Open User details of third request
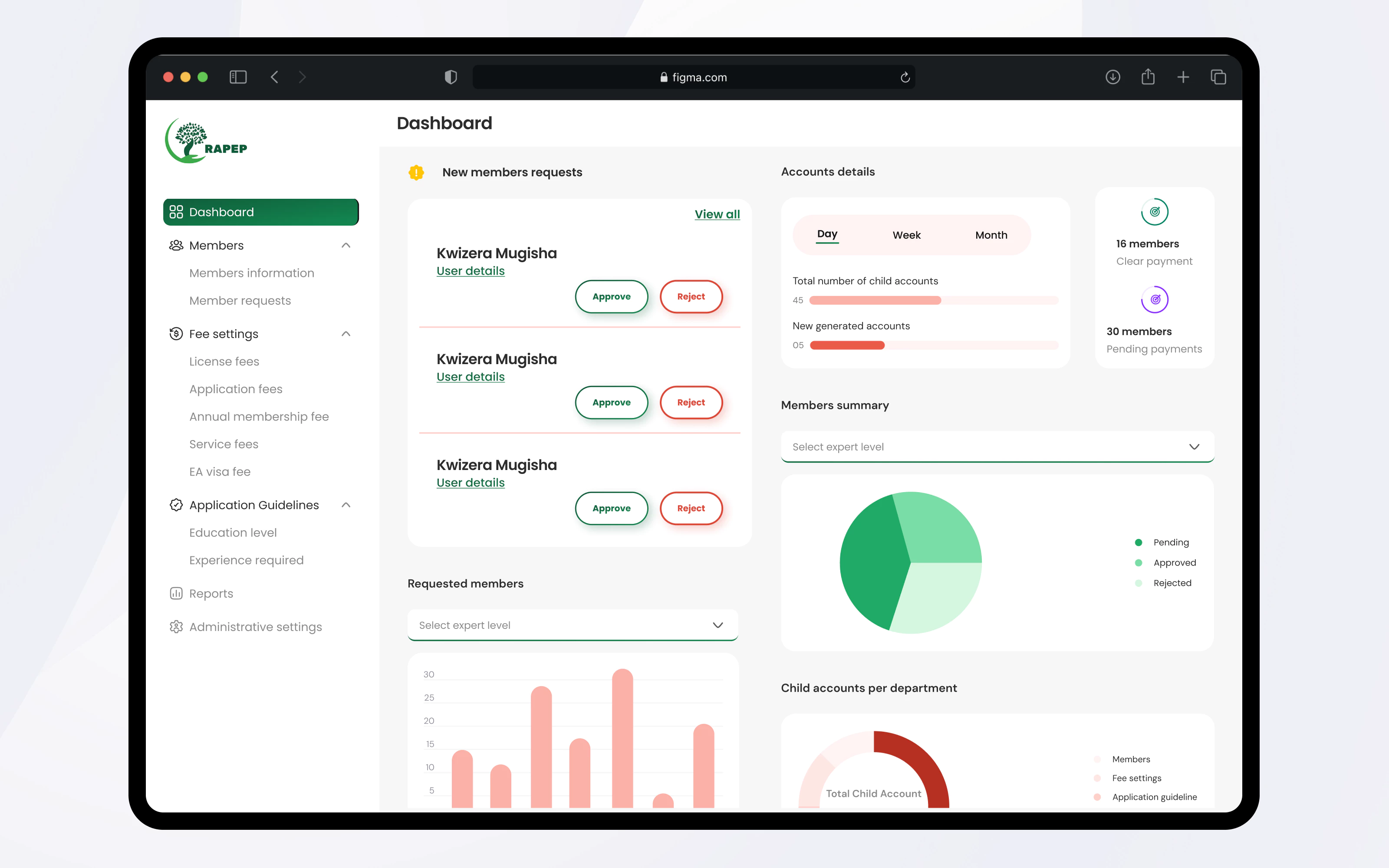The image size is (1389, 868). [x=470, y=483]
